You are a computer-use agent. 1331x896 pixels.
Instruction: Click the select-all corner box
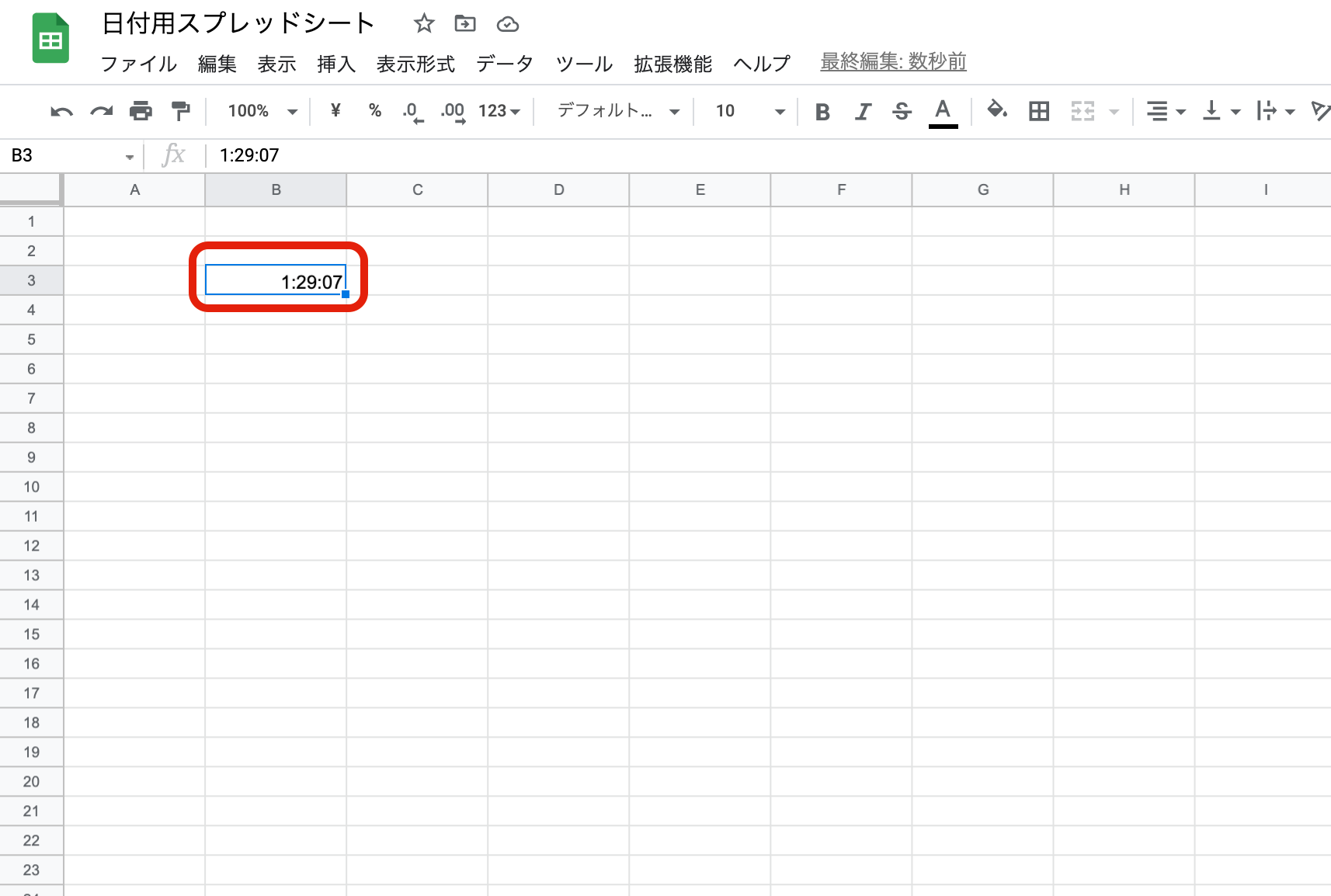click(x=30, y=189)
